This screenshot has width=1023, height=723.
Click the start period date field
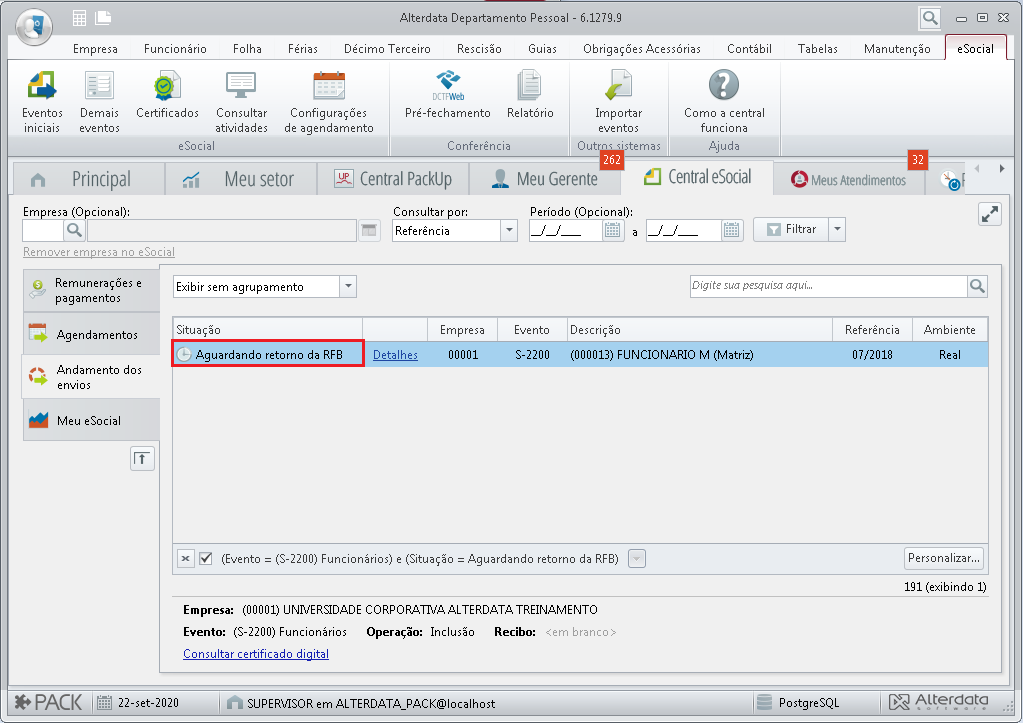tap(566, 230)
